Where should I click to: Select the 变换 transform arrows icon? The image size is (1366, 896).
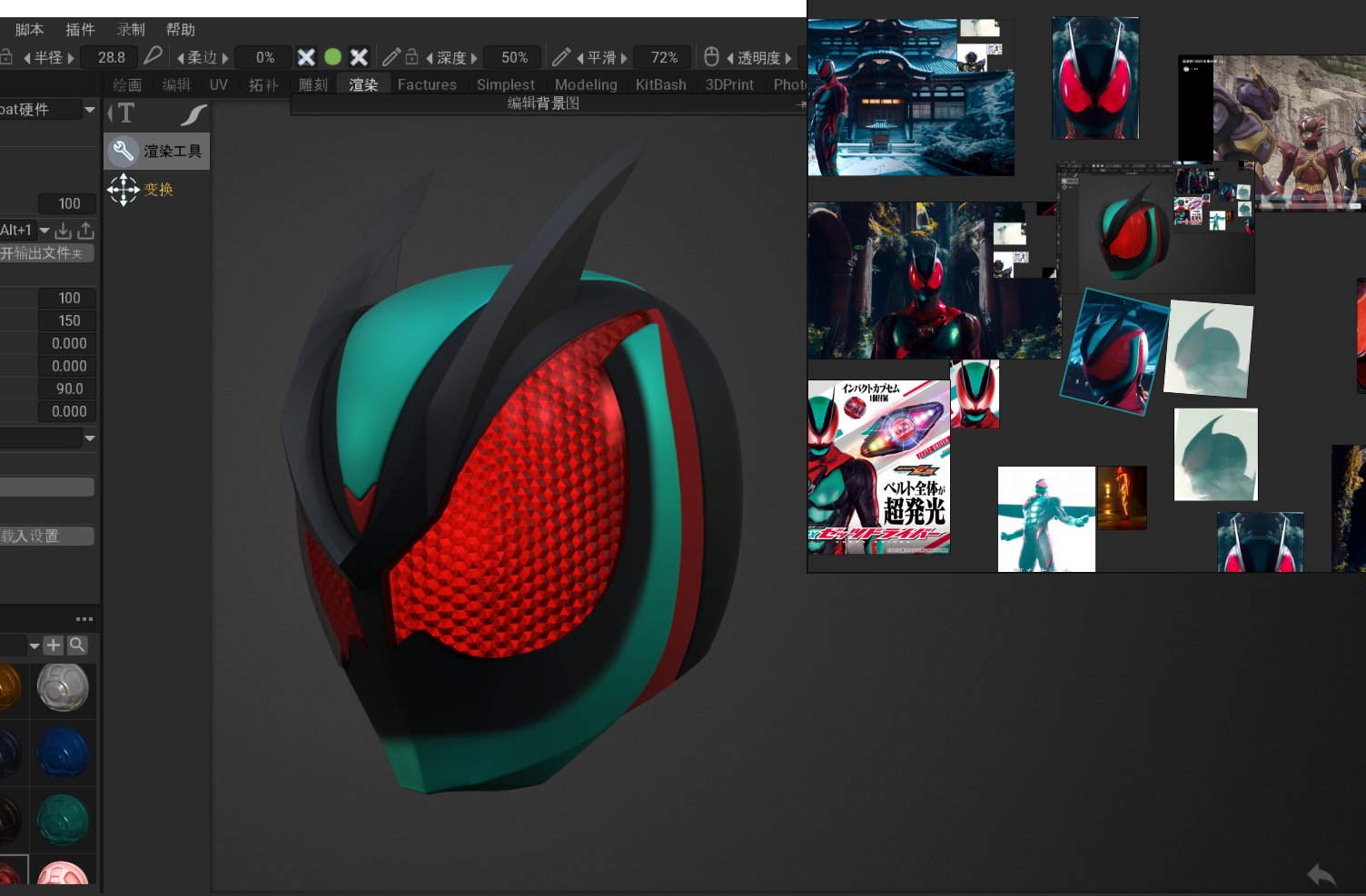(124, 190)
